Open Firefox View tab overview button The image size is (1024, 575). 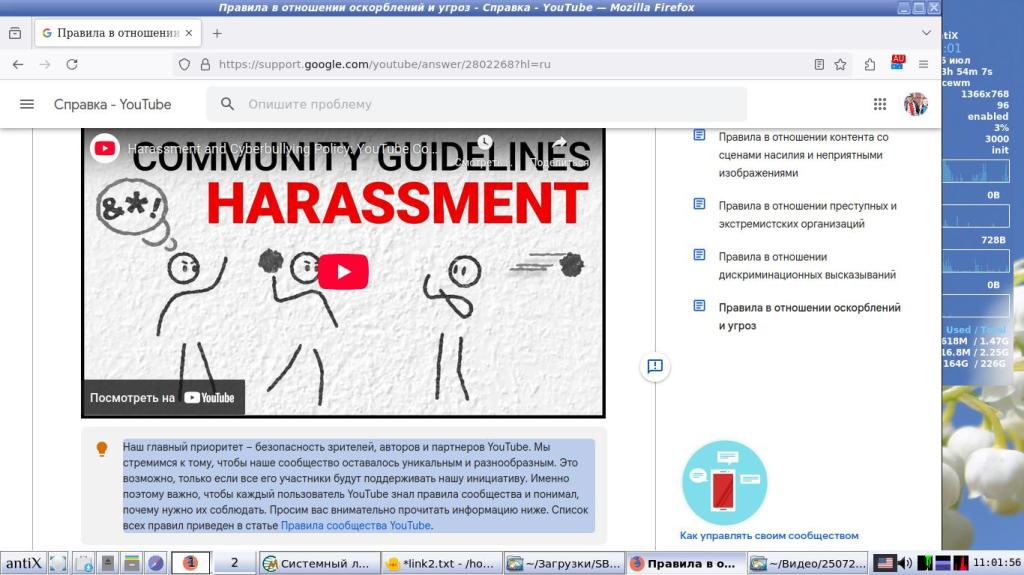click(15, 32)
